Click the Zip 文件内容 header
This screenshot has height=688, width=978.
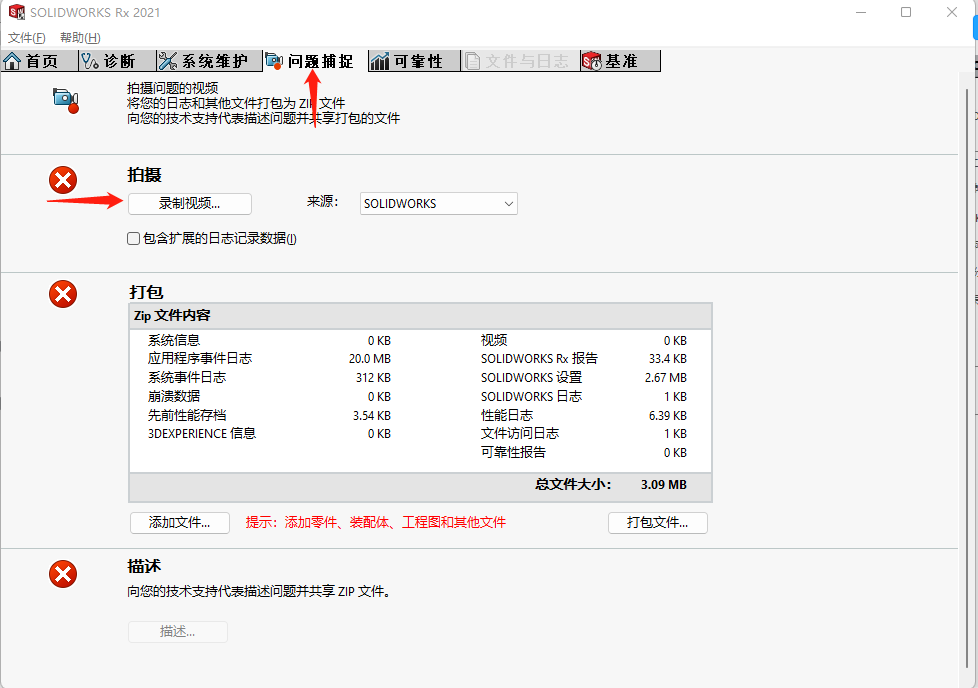point(420,316)
